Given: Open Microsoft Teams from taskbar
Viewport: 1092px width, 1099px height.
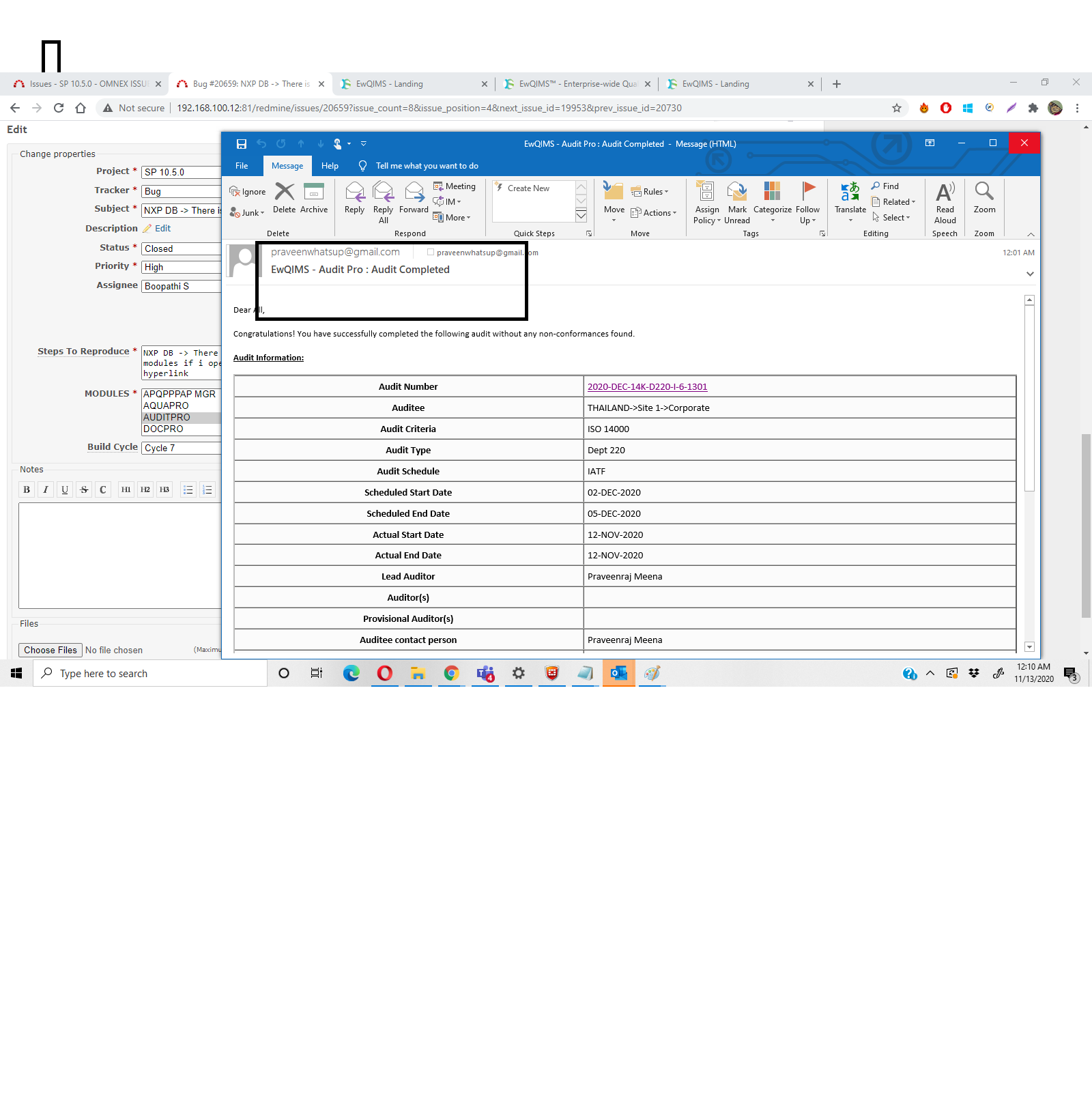Looking at the screenshot, I should tap(485, 674).
